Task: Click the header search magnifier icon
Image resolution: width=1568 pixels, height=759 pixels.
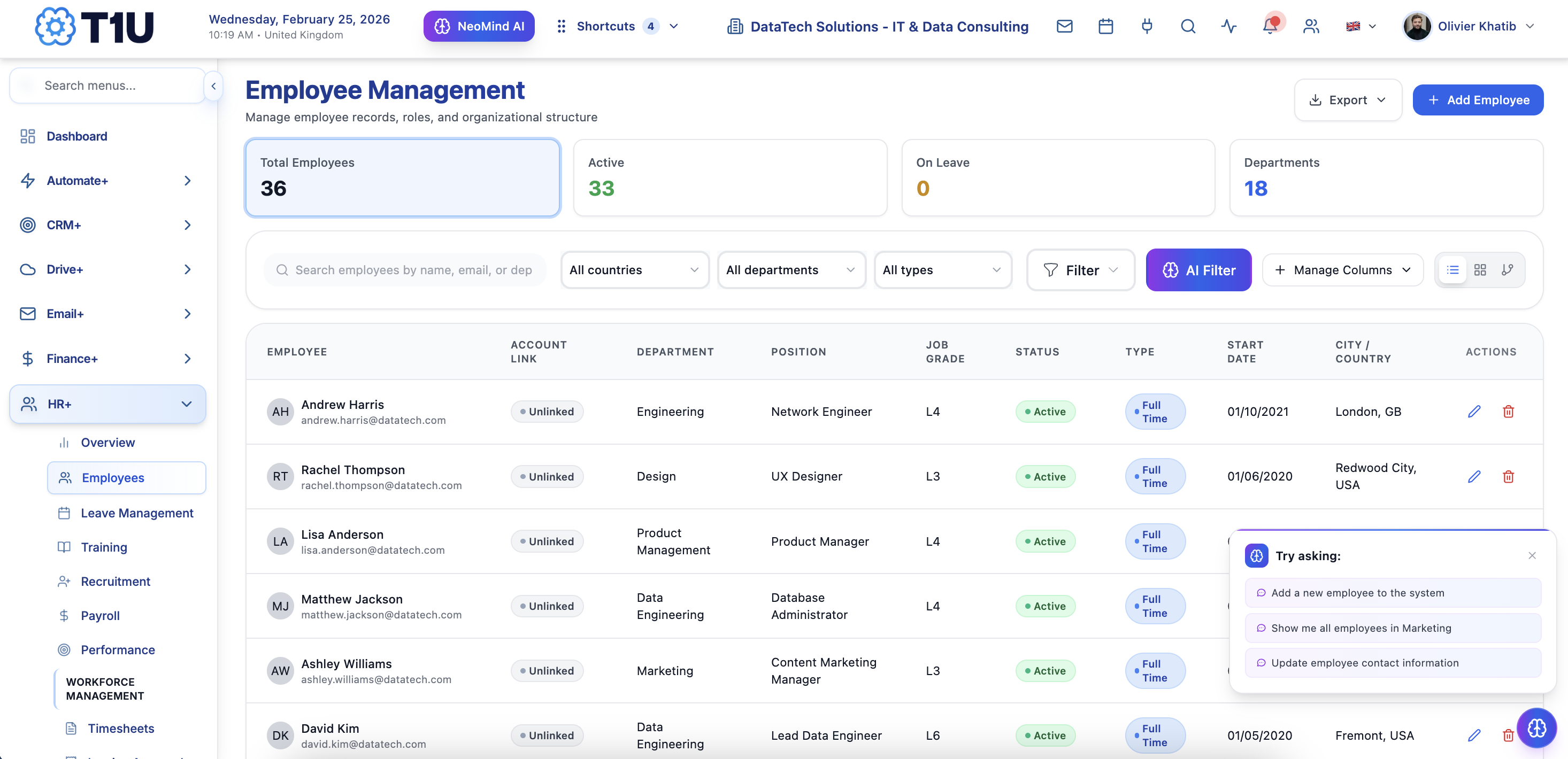Action: (x=1188, y=26)
